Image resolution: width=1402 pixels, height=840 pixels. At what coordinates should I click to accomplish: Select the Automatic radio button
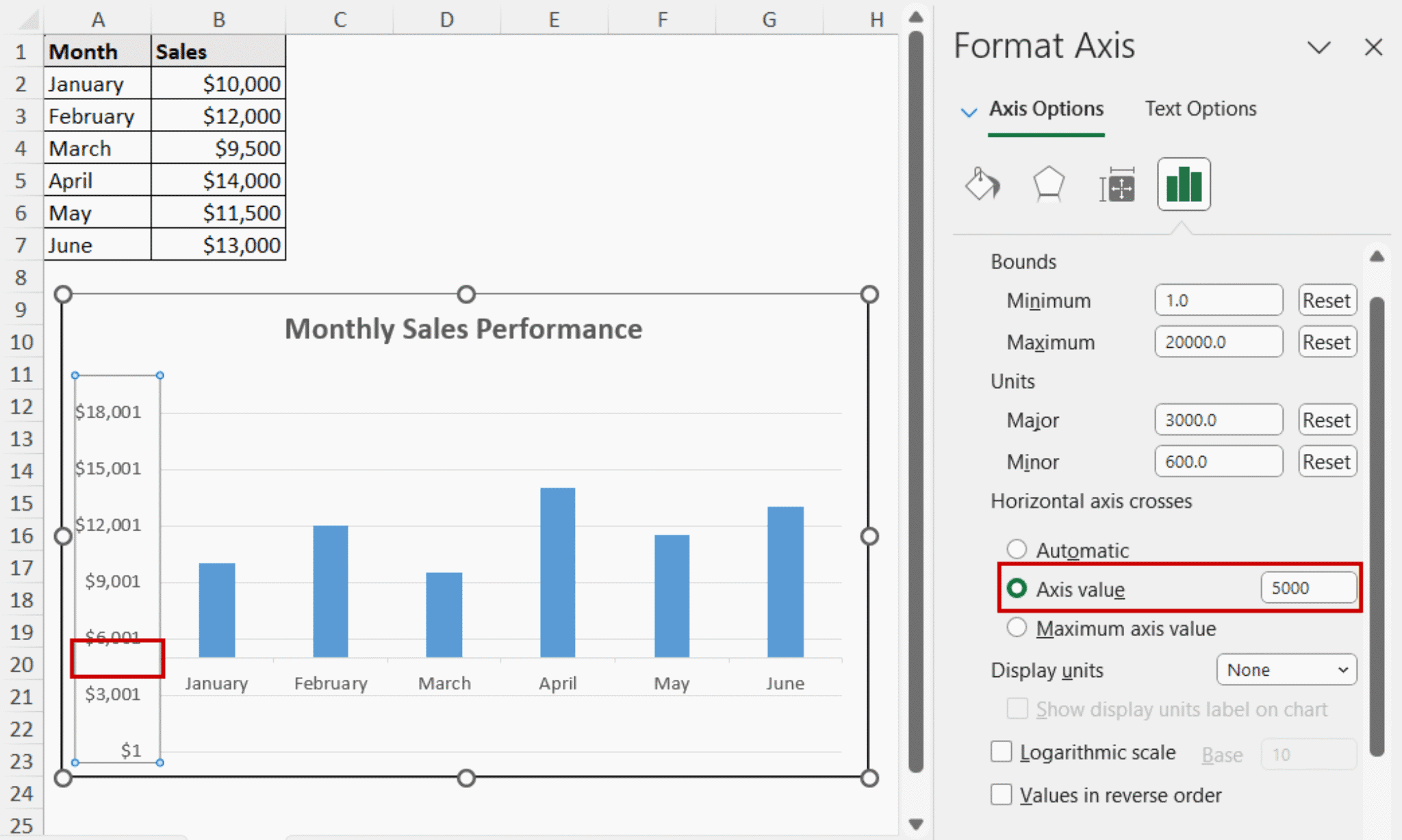[1017, 548]
